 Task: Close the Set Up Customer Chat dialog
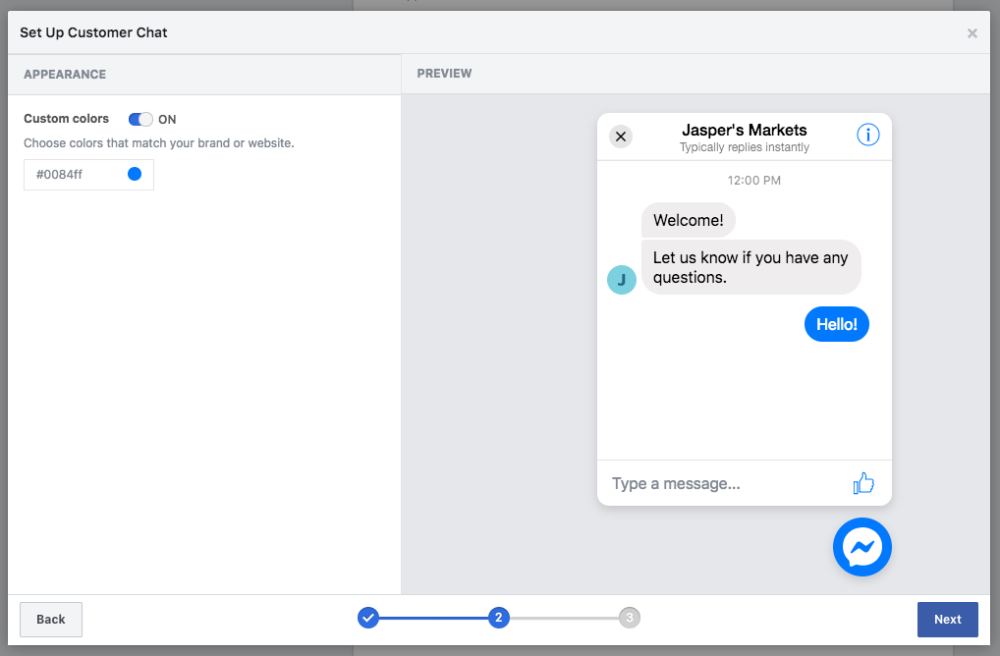(972, 33)
